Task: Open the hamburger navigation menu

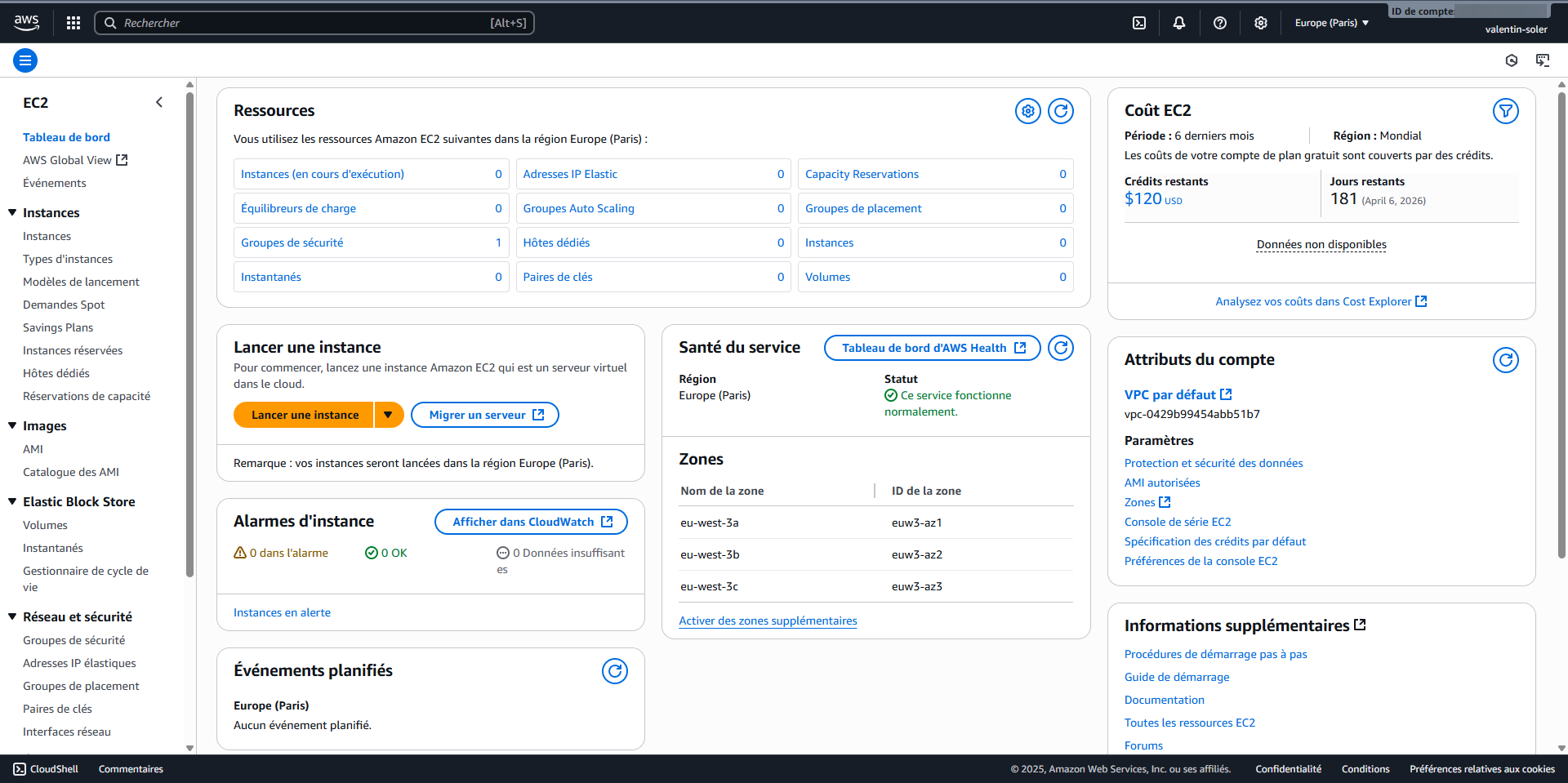Action: 24,60
